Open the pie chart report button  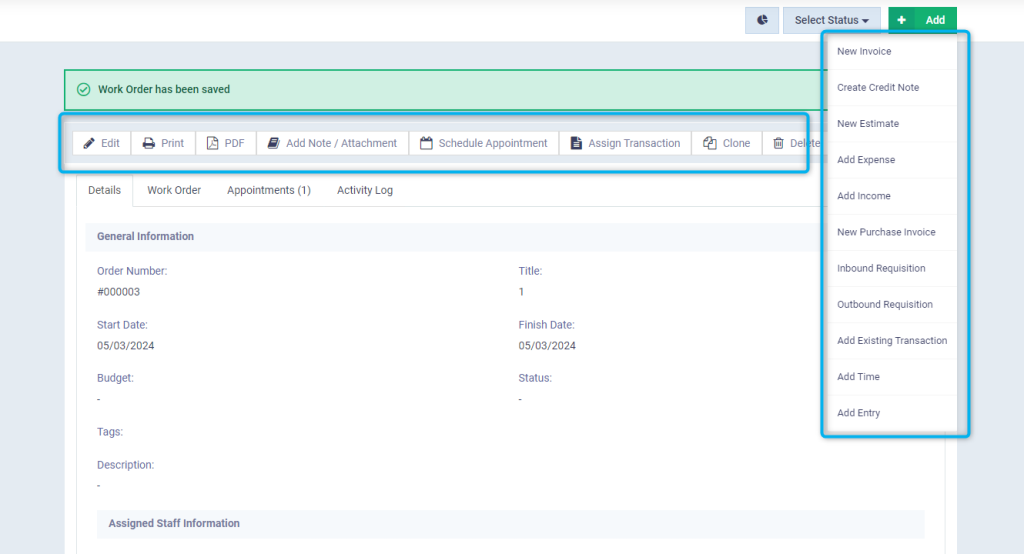762,20
